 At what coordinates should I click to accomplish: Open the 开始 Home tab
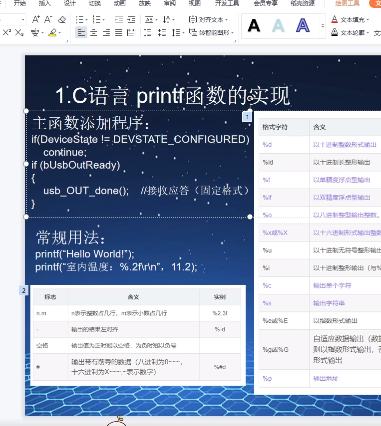20,3
